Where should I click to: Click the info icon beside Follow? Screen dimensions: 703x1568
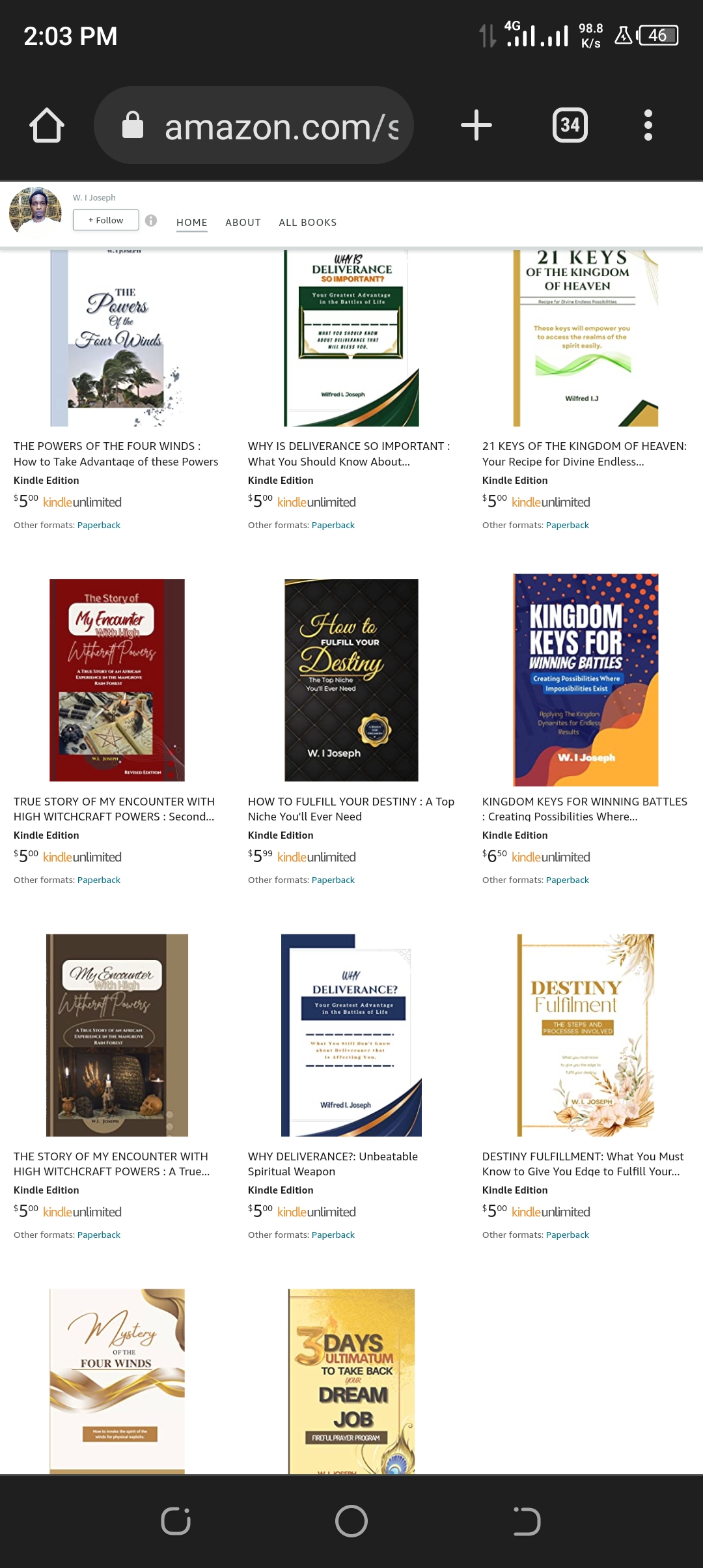151,220
